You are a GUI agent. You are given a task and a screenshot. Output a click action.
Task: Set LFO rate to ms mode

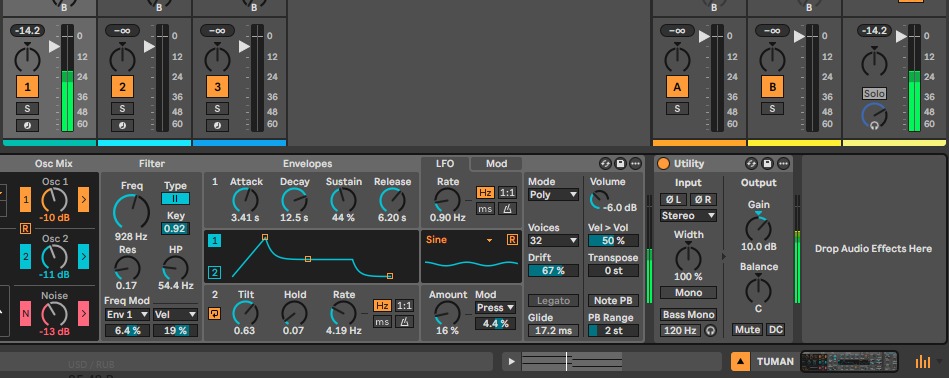click(x=485, y=209)
